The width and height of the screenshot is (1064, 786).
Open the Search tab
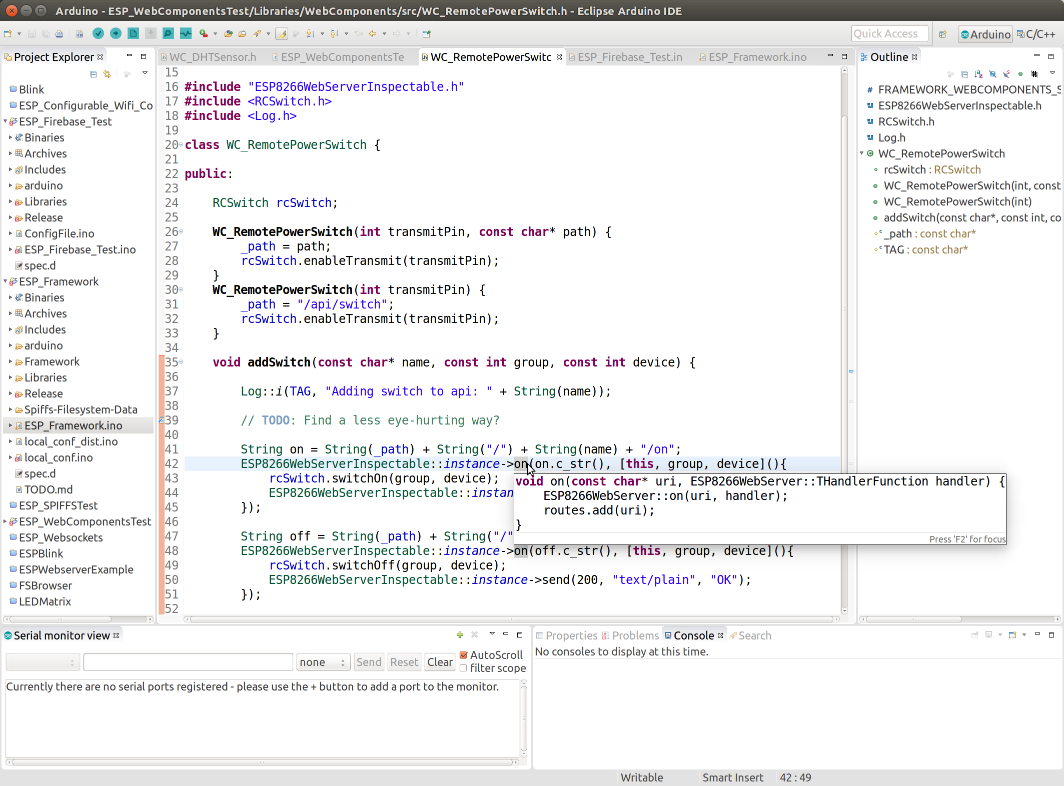point(750,635)
